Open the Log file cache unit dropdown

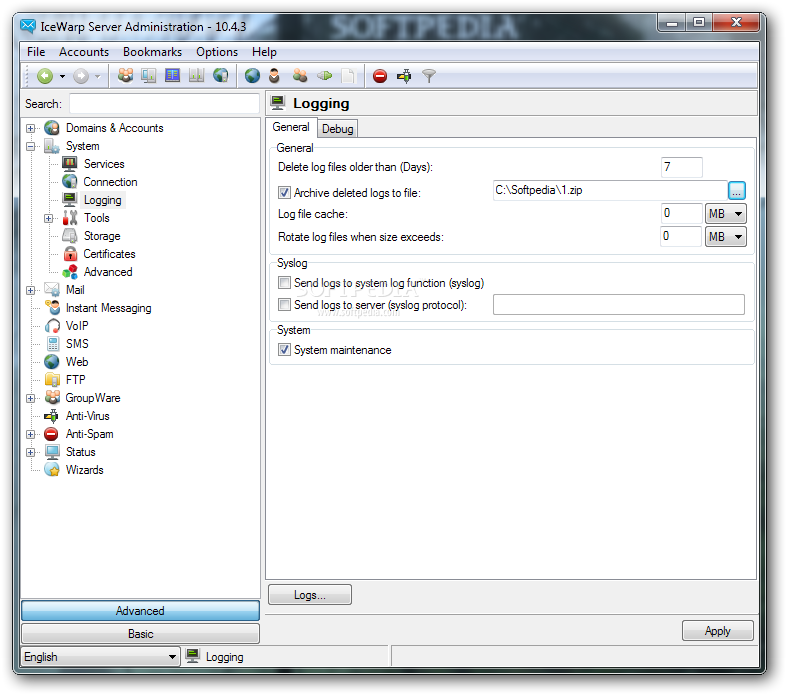(725, 214)
